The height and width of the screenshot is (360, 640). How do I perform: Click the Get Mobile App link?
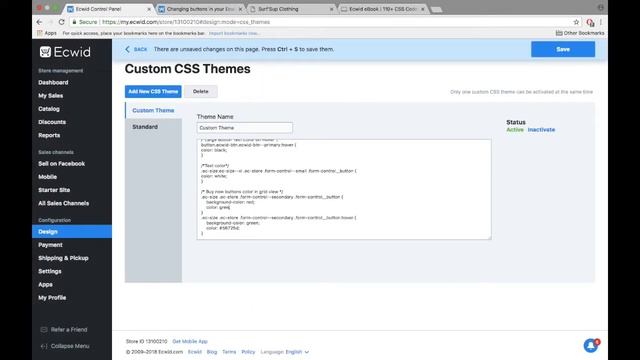click(x=190, y=341)
